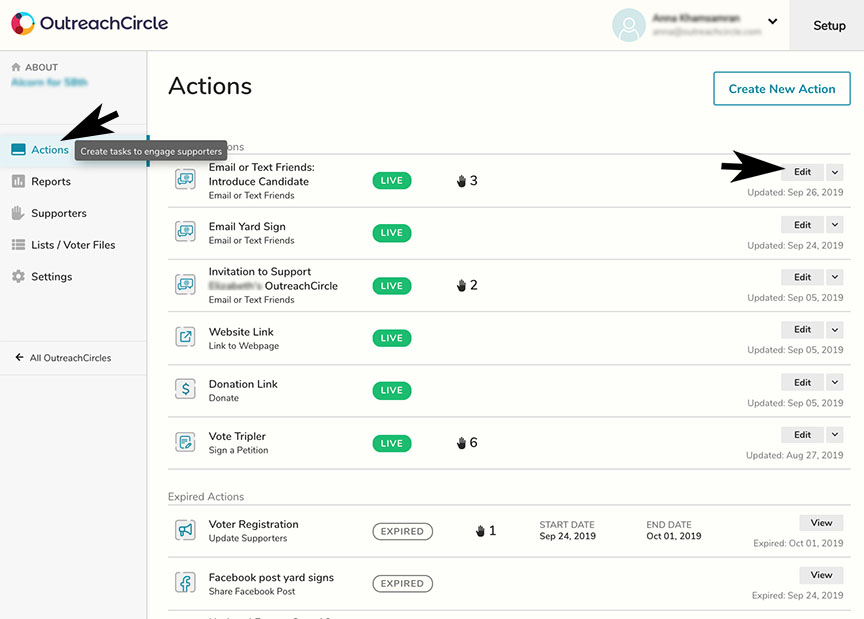Open the user account dropdown chevron
The width and height of the screenshot is (864, 619).
pos(773,21)
